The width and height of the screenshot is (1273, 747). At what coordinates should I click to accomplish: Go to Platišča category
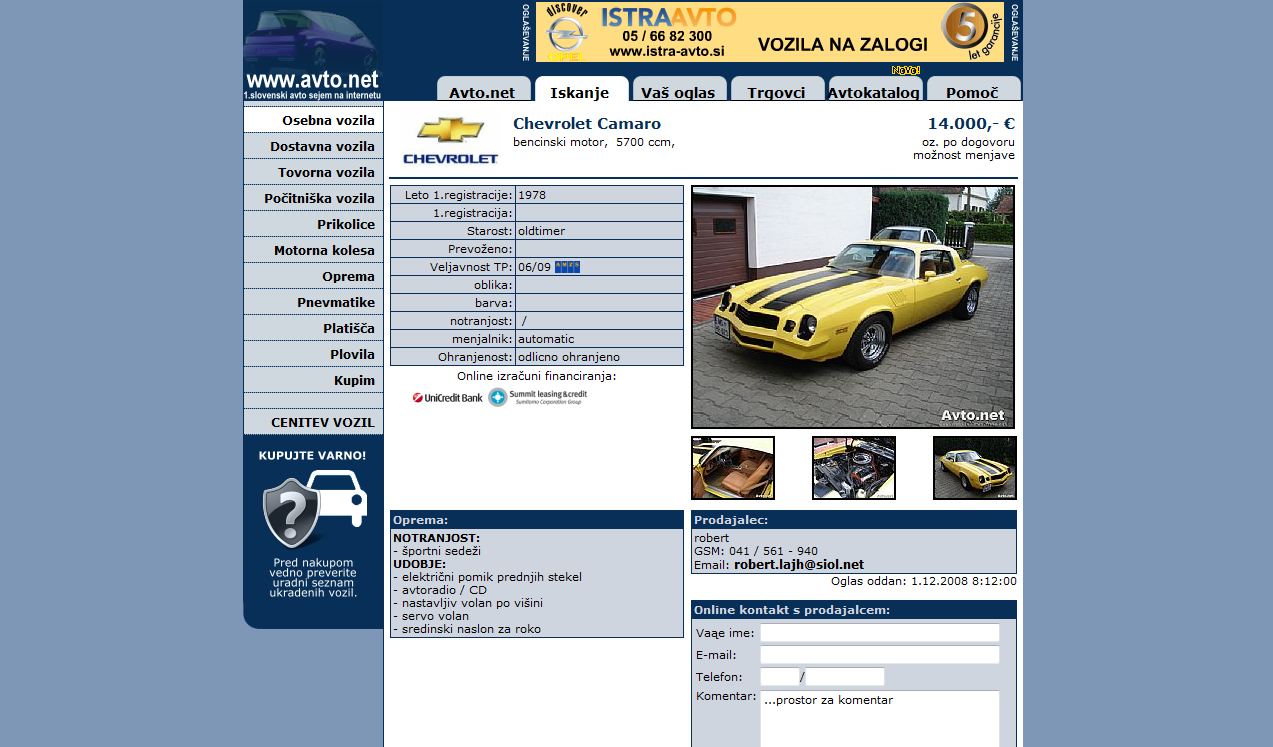(x=313, y=328)
